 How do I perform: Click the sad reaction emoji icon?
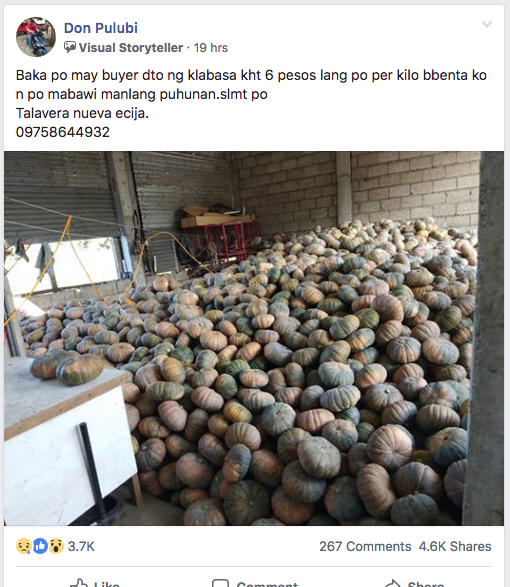(x=23, y=546)
